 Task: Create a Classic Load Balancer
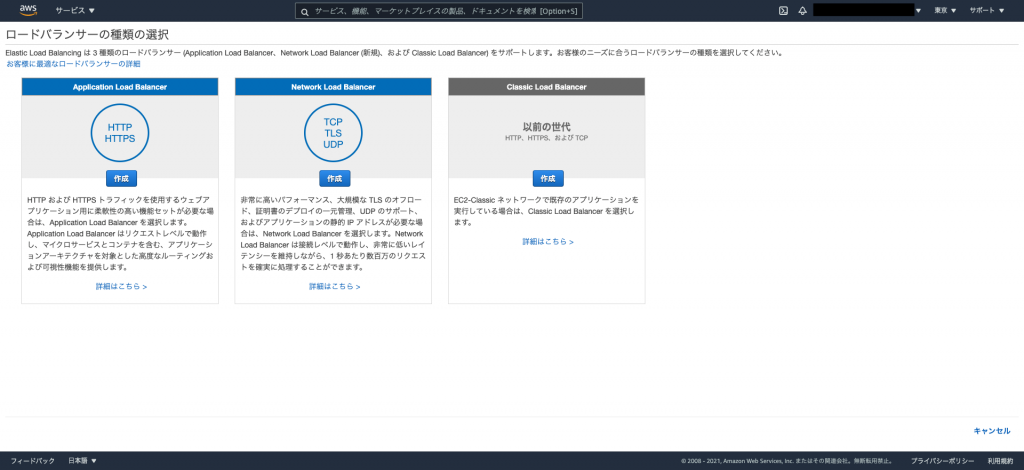click(548, 178)
